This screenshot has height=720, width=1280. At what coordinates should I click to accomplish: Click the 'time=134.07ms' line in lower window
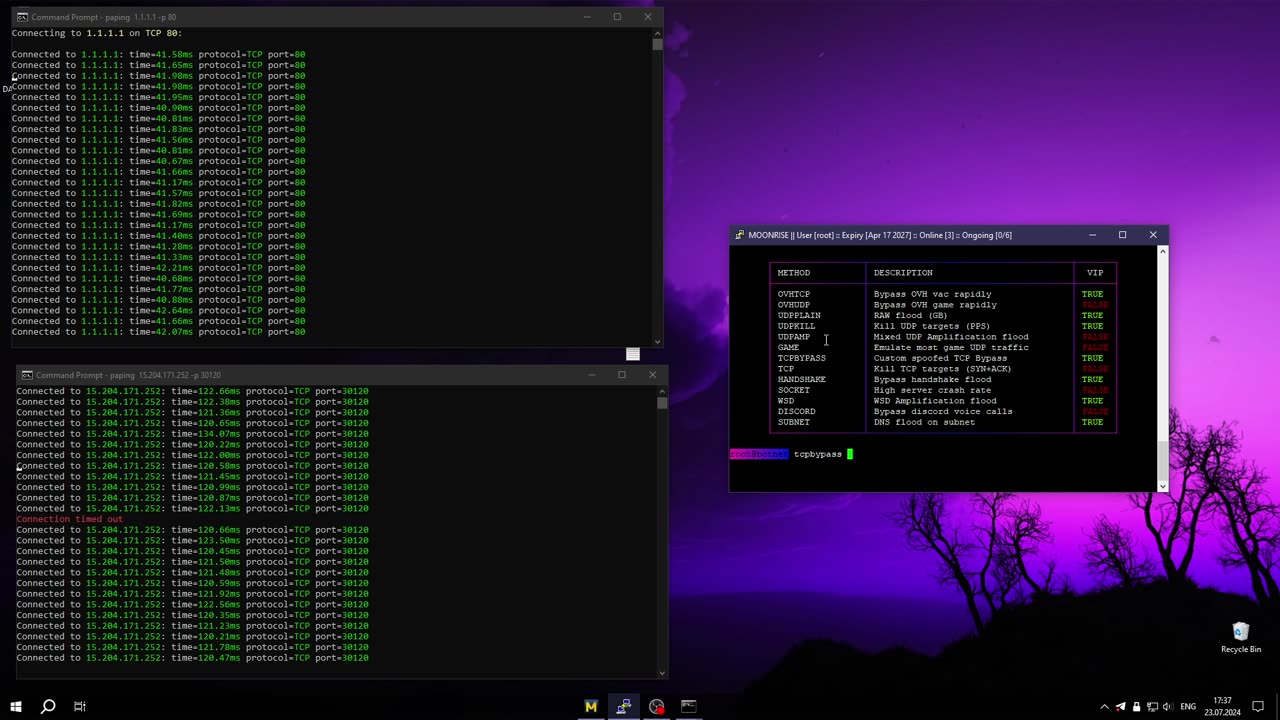[192, 433]
